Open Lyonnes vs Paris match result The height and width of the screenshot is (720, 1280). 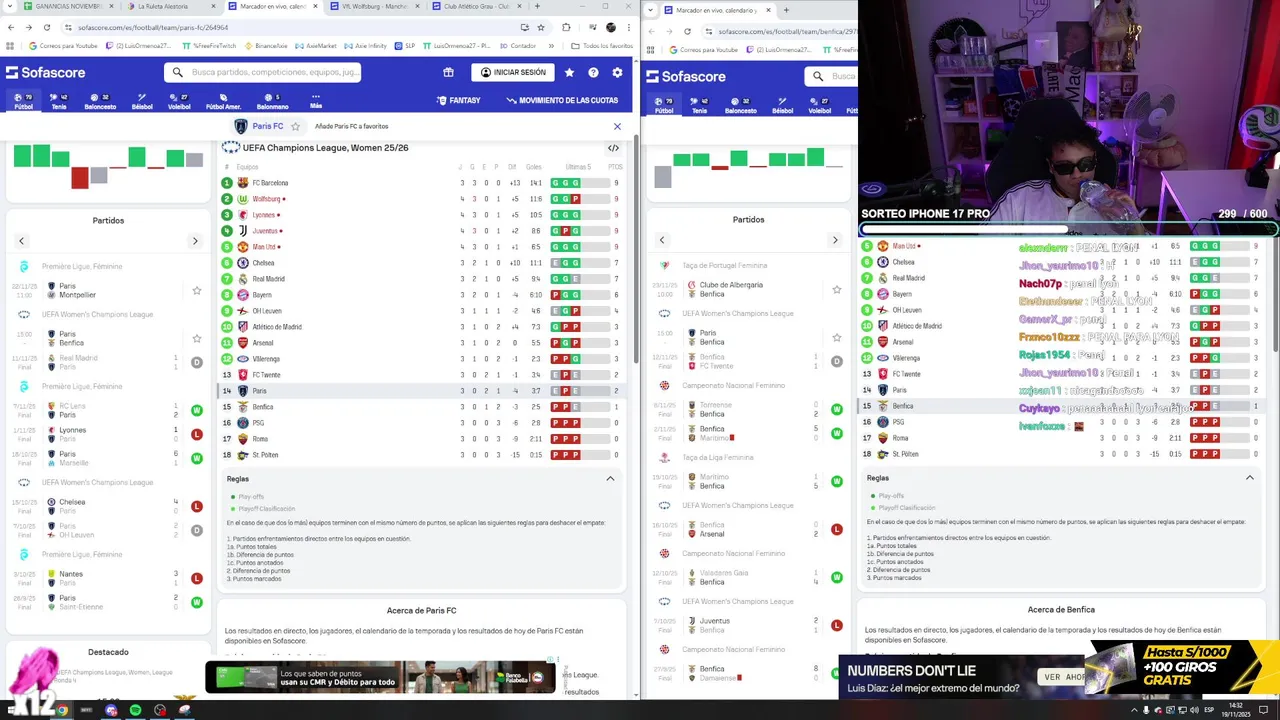pos(108,434)
